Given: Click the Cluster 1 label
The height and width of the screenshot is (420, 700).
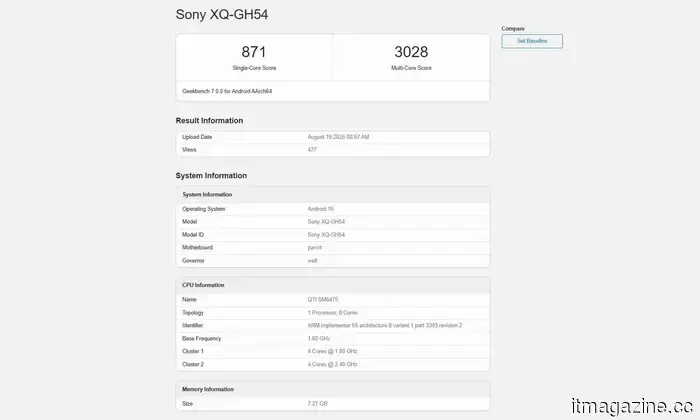Looking at the screenshot, I should [x=193, y=351].
